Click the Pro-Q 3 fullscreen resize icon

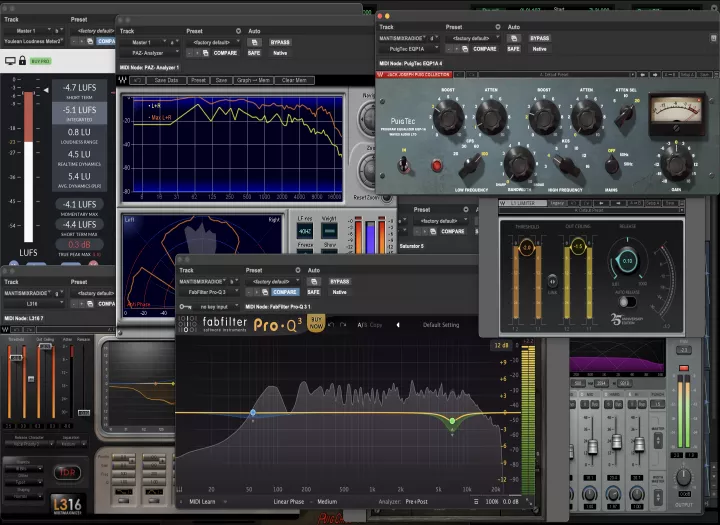529,502
